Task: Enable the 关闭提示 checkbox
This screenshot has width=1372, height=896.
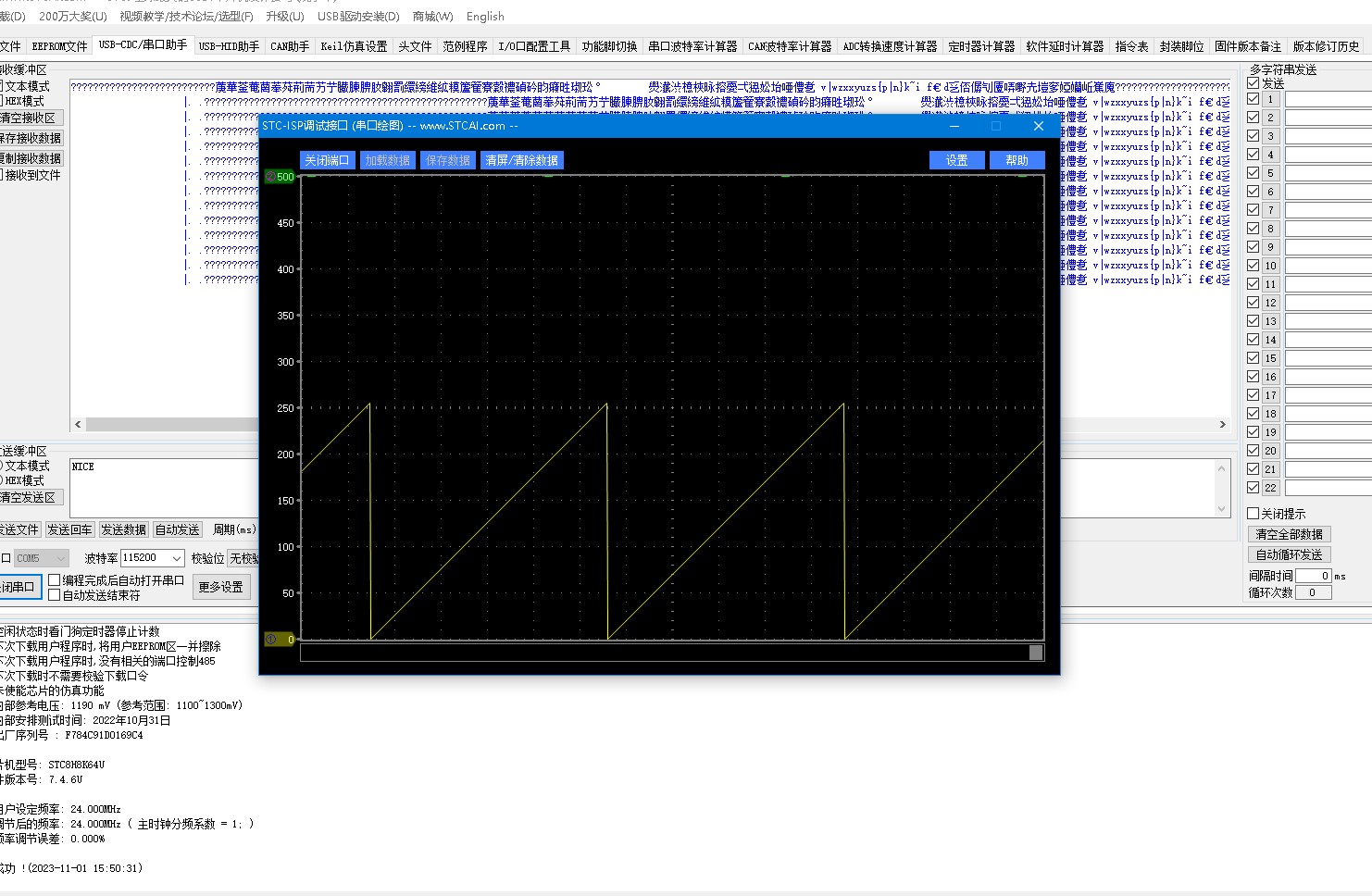Action: [x=1254, y=513]
